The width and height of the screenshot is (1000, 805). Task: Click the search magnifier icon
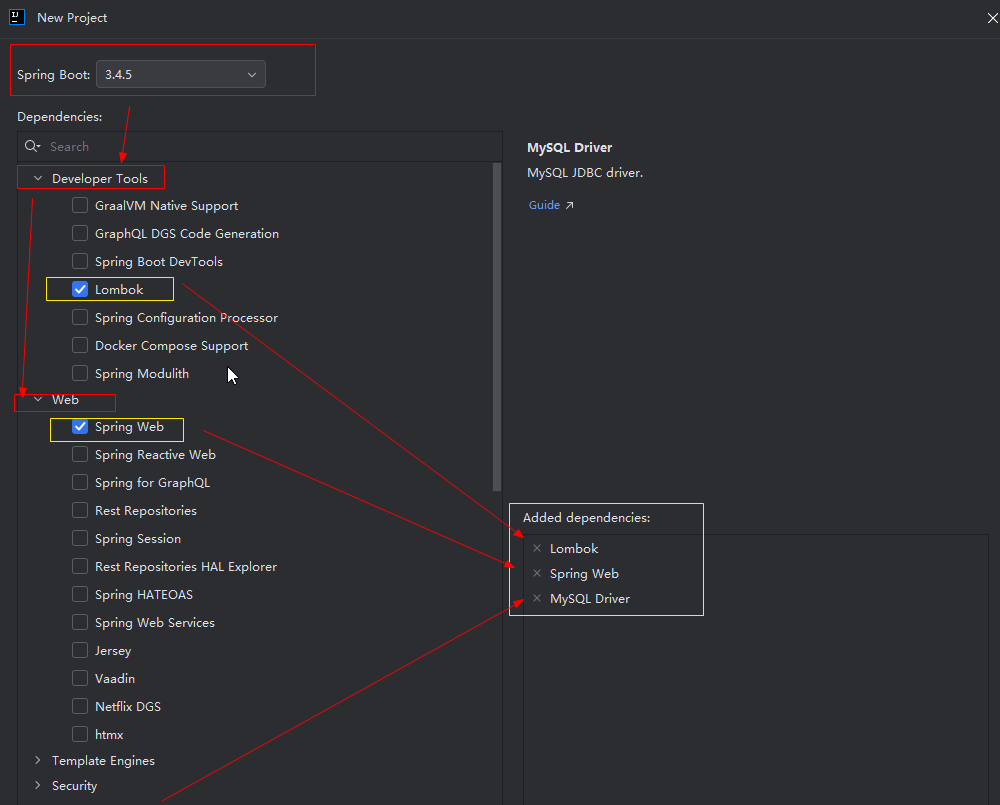(x=32, y=147)
